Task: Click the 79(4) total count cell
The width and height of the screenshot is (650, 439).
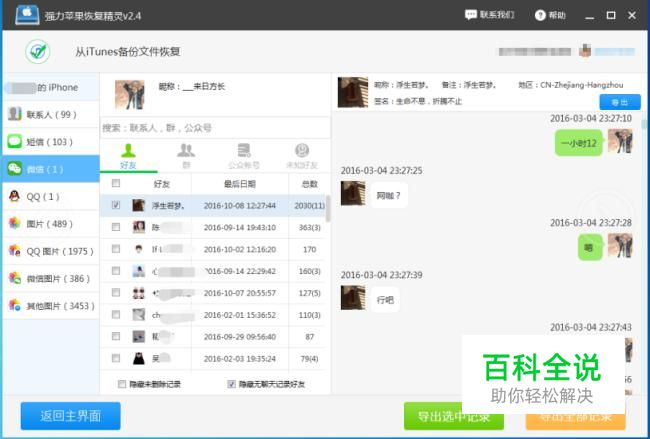Action: click(309, 359)
